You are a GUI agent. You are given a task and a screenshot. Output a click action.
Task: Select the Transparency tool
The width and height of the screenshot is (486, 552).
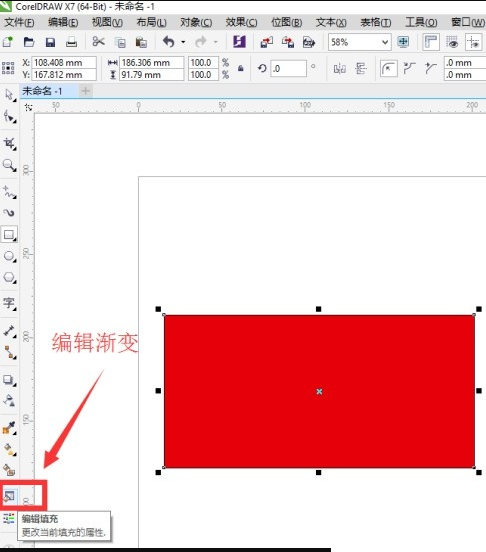(x=9, y=401)
